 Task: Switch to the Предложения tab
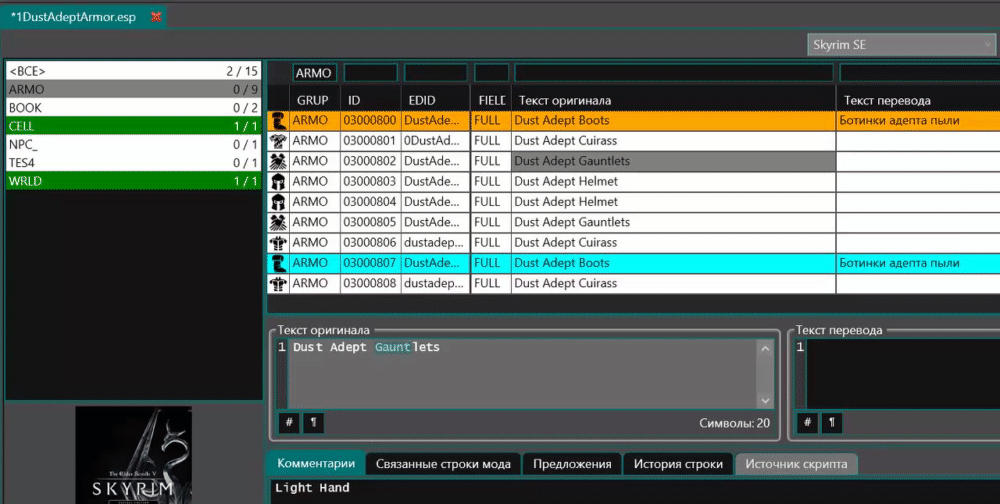point(572,464)
